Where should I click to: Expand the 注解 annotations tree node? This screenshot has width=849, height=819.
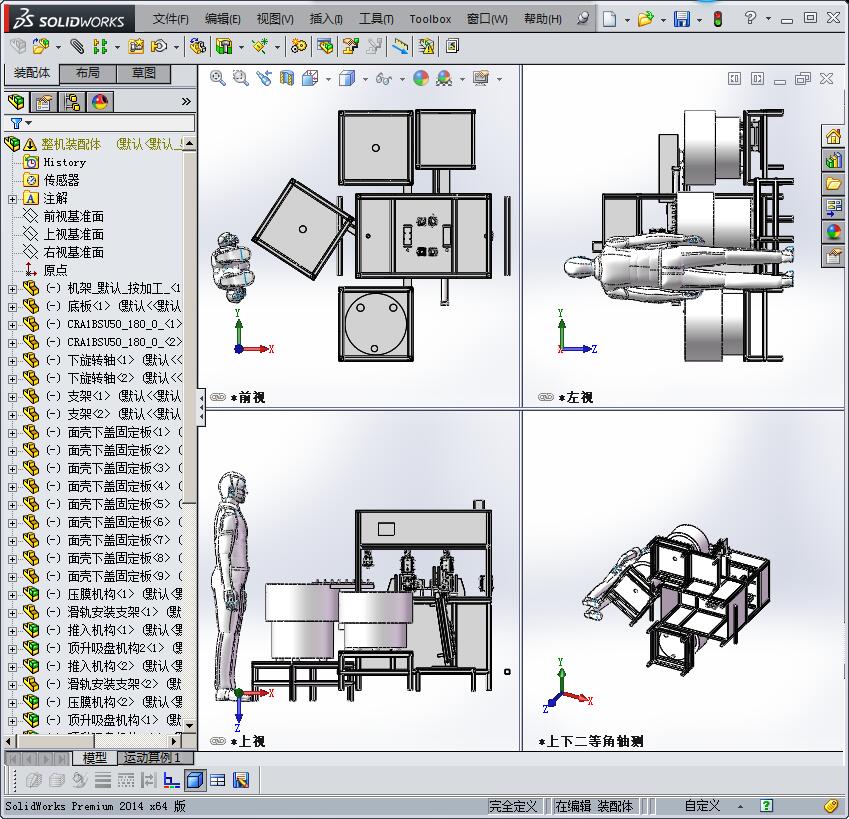click(x=12, y=199)
